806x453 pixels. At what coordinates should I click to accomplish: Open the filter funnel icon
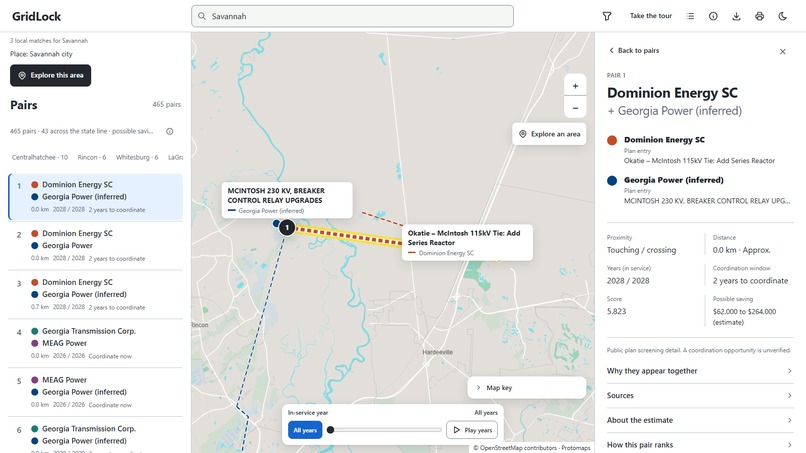pyautogui.click(x=607, y=16)
